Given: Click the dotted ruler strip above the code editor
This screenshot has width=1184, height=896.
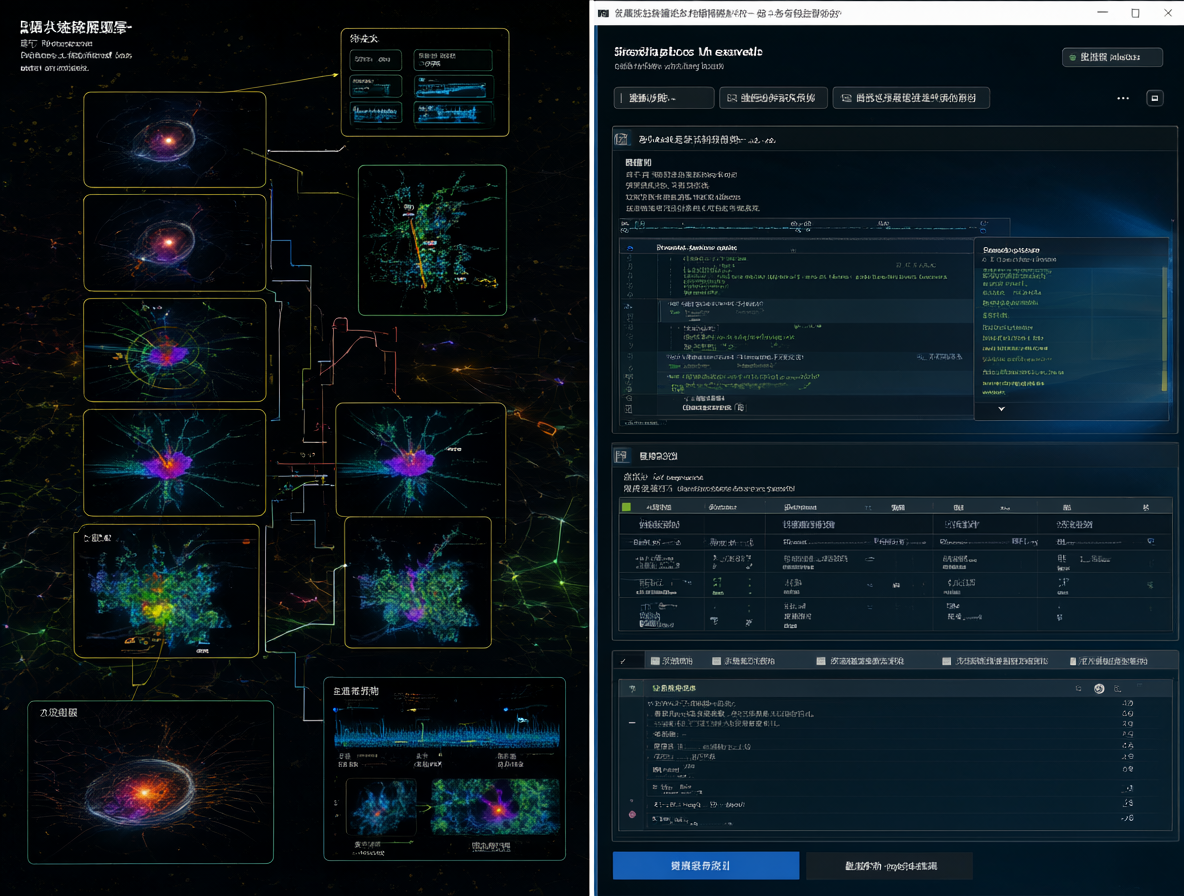Looking at the screenshot, I should (814, 225).
